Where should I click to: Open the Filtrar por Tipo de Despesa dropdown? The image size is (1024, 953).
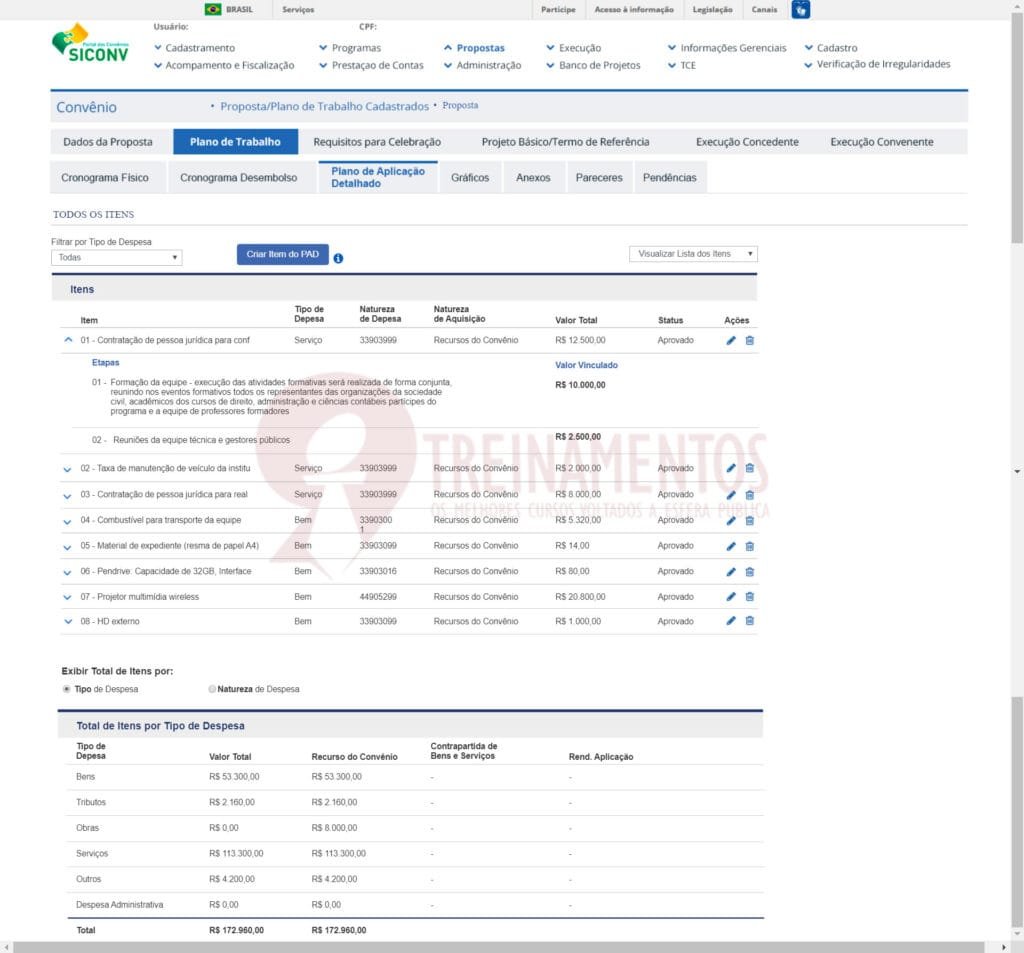pos(117,257)
